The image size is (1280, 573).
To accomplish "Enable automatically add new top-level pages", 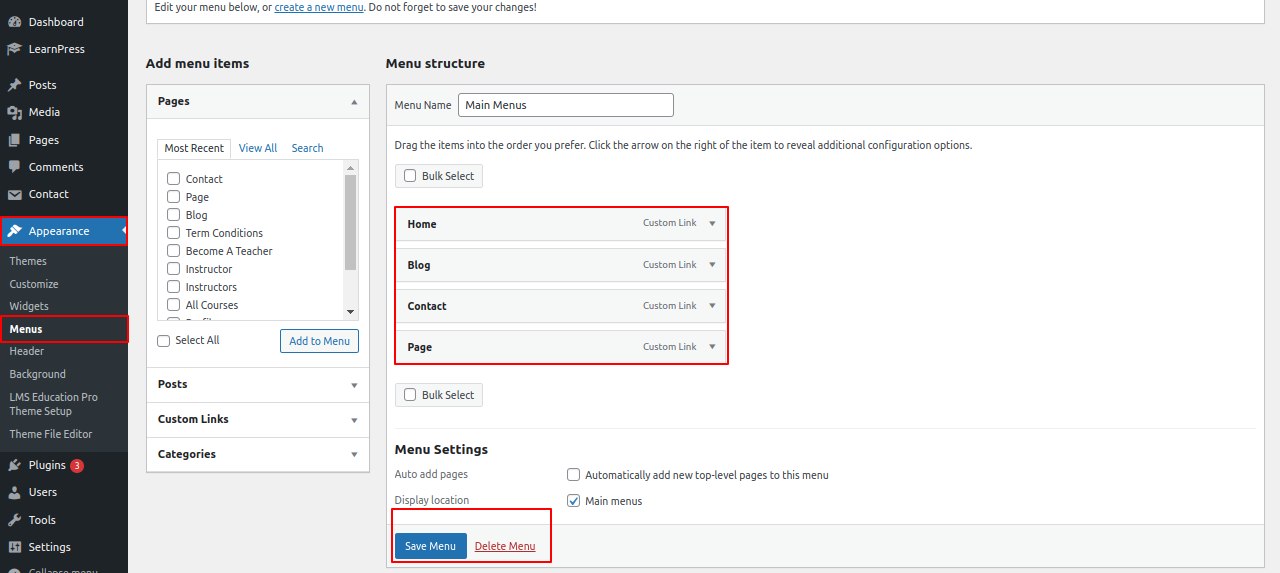I will tap(574, 475).
